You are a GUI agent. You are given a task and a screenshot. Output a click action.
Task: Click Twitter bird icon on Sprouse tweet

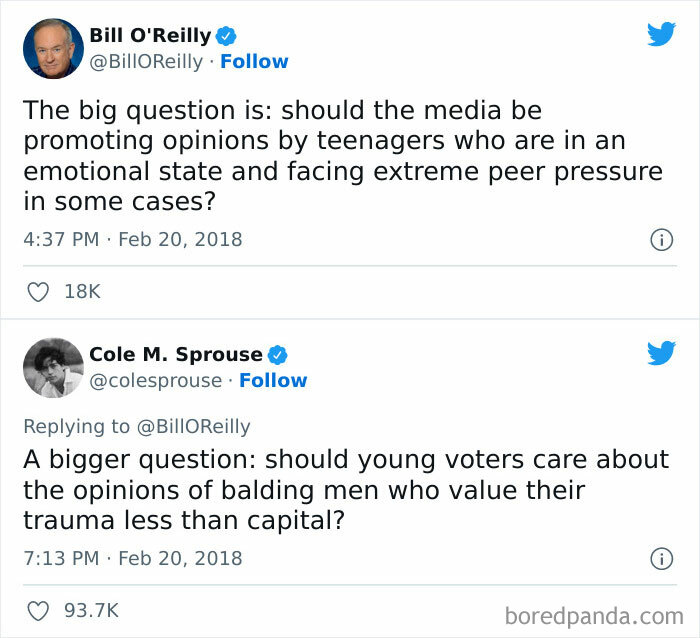pos(661,353)
